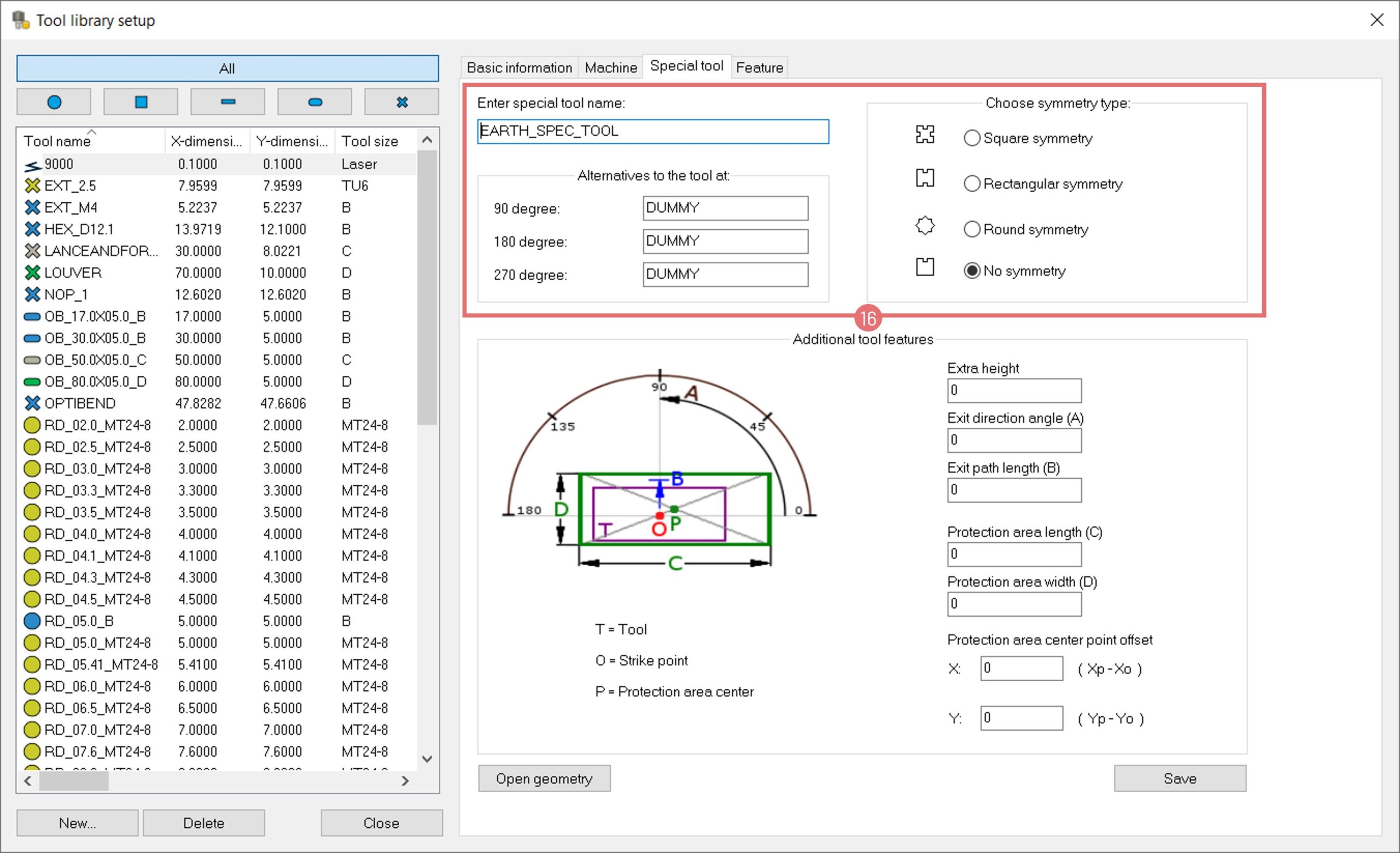Viewport: 1400px width, 853px height.
Task: Filter tools by special X icon
Action: pyautogui.click(x=402, y=102)
